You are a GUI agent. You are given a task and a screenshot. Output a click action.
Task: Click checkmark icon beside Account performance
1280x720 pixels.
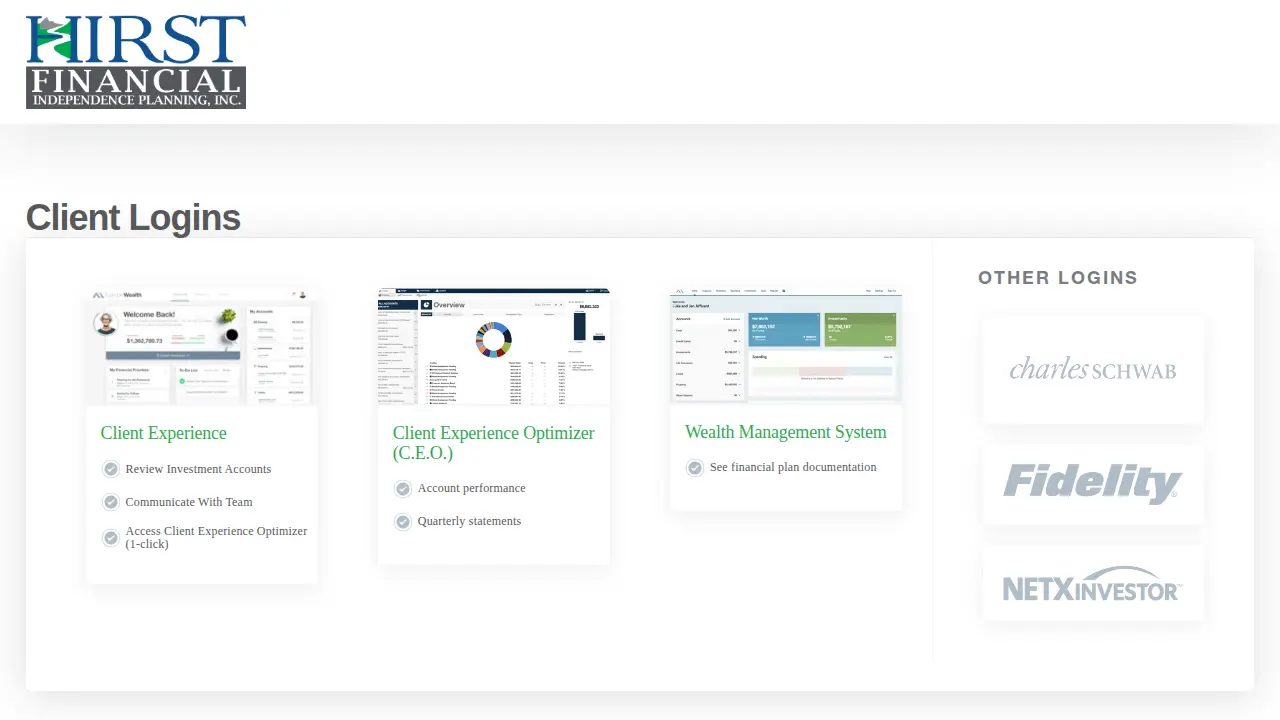[x=403, y=488]
